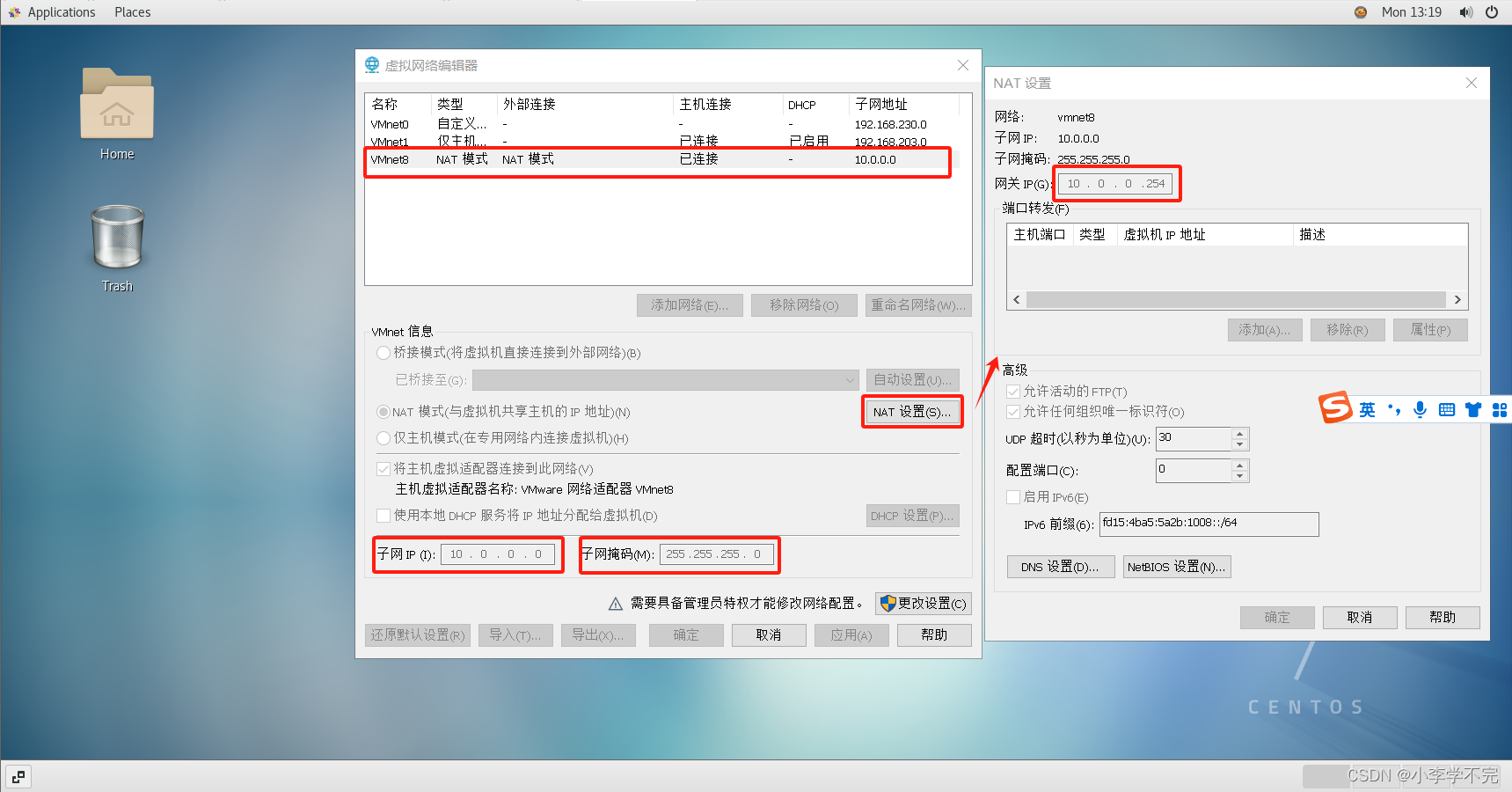This screenshot has width=1512, height=792.
Task: Open the Sogou soft keyboard icon
Action: coord(1447,410)
